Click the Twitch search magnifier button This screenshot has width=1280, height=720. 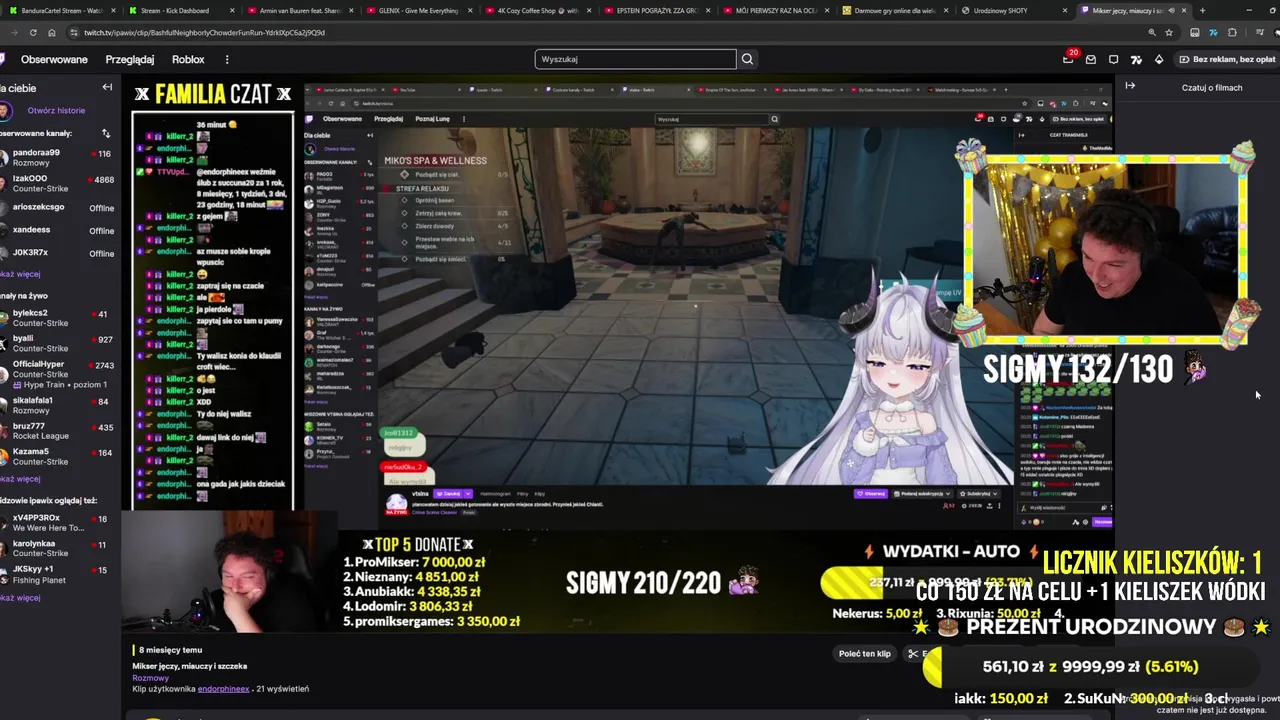tap(747, 59)
